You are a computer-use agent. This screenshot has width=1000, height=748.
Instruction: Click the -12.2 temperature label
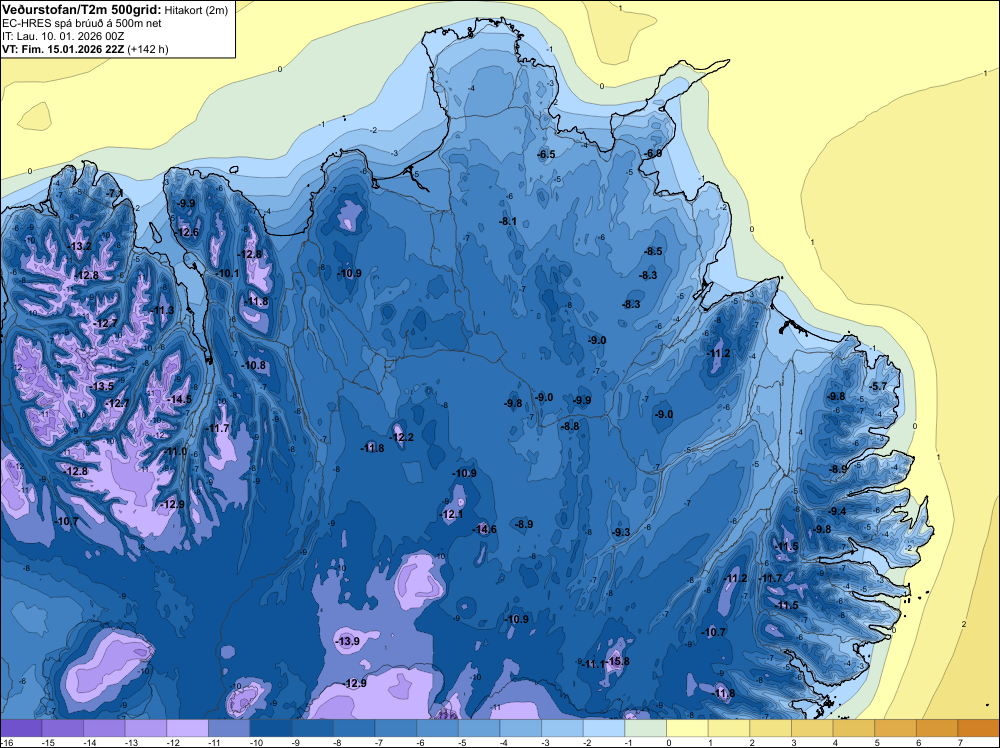402,437
